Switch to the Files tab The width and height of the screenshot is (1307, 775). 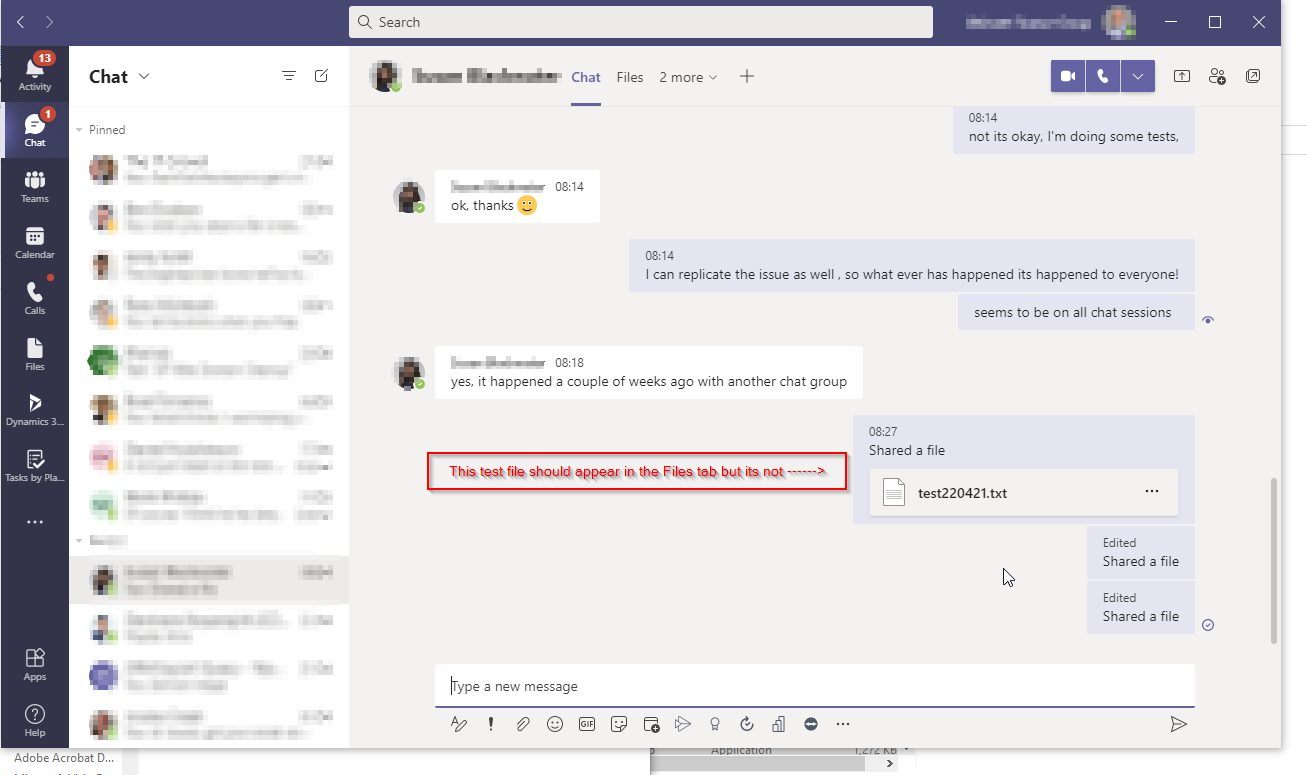tap(630, 77)
